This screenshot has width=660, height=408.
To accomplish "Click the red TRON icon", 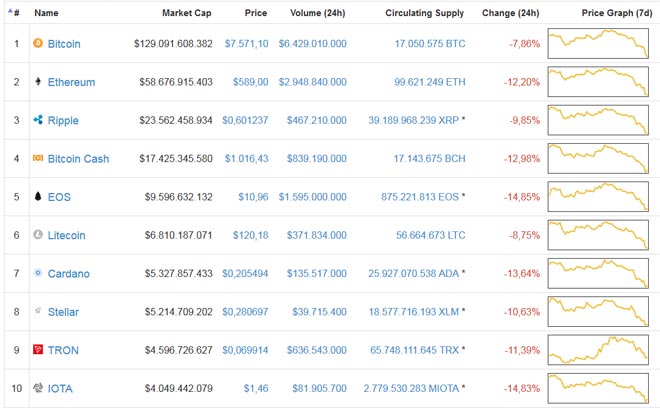I will 38,350.
